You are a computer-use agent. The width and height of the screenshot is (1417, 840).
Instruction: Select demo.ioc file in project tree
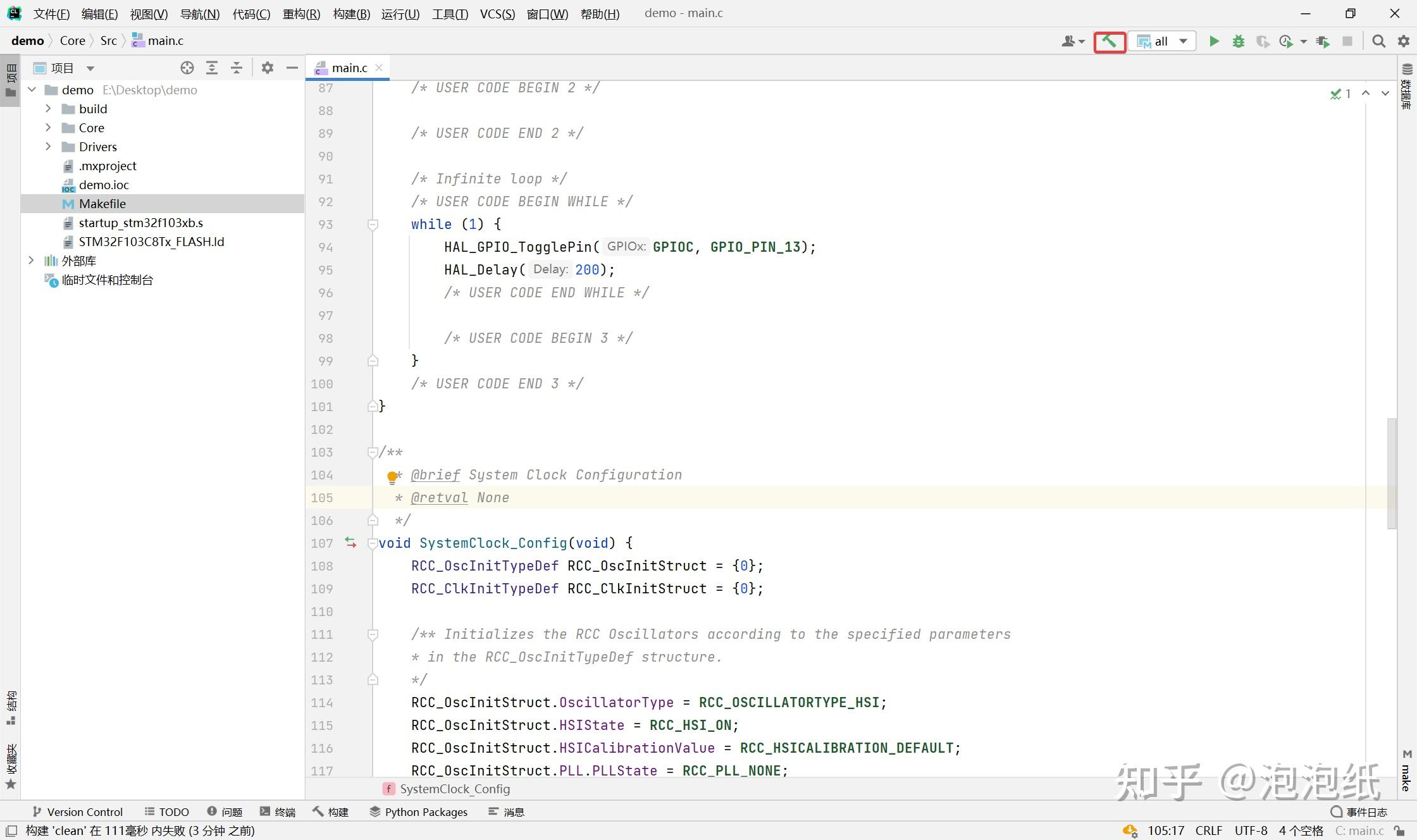[104, 185]
